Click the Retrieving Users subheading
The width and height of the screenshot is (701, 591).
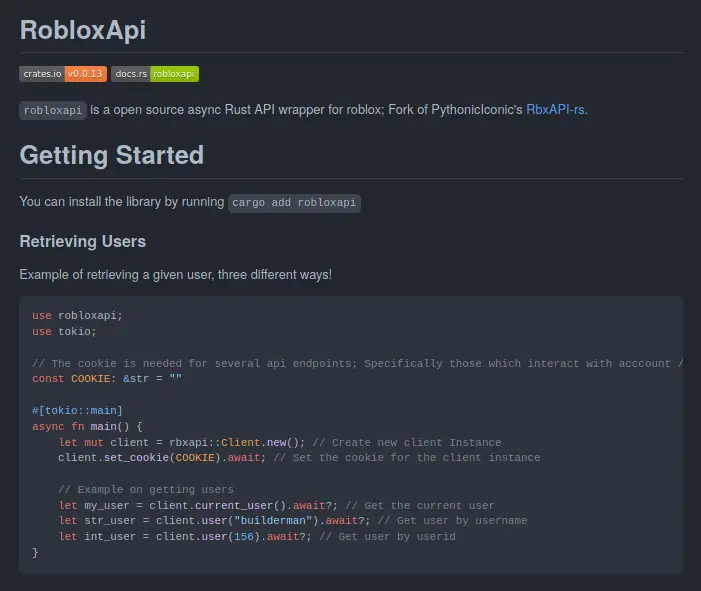pyautogui.click(x=82, y=241)
